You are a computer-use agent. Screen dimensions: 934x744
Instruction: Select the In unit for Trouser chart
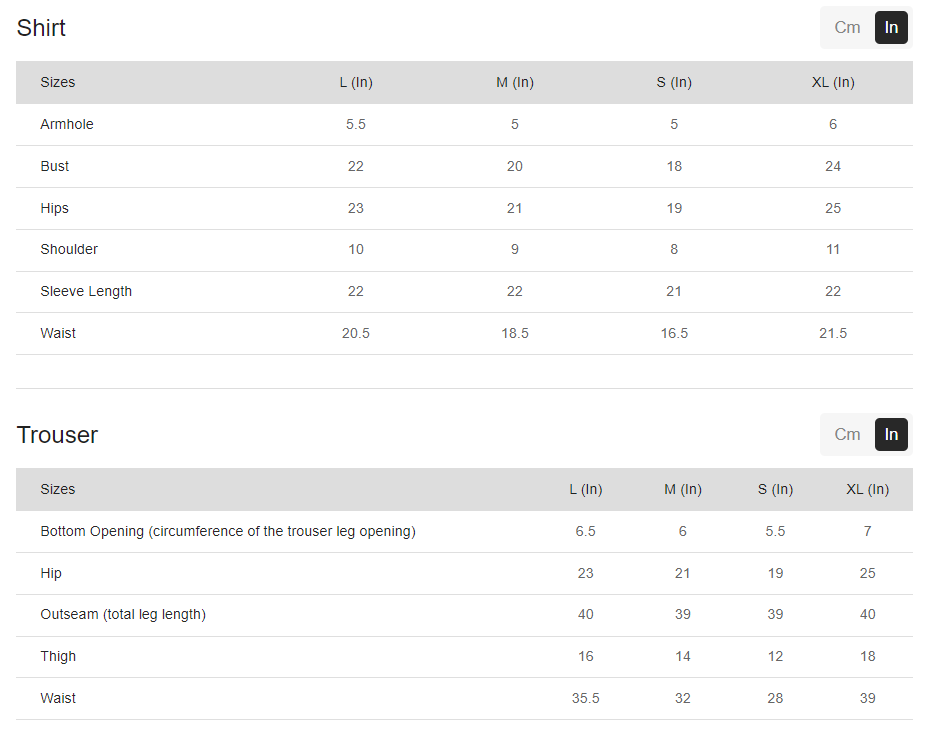coord(891,435)
